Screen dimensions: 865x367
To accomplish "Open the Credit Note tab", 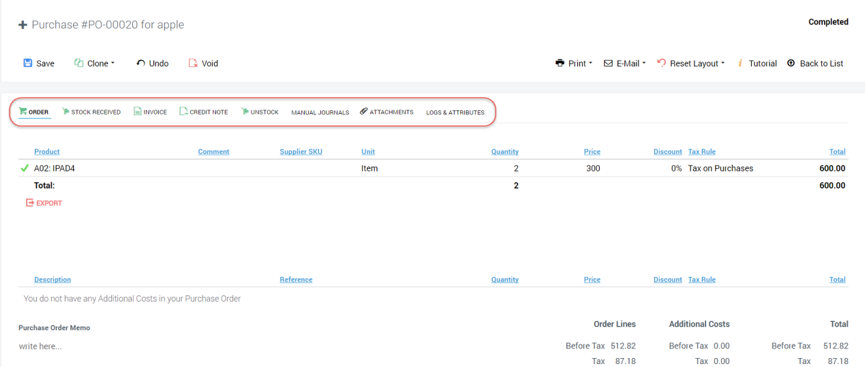I will (204, 112).
